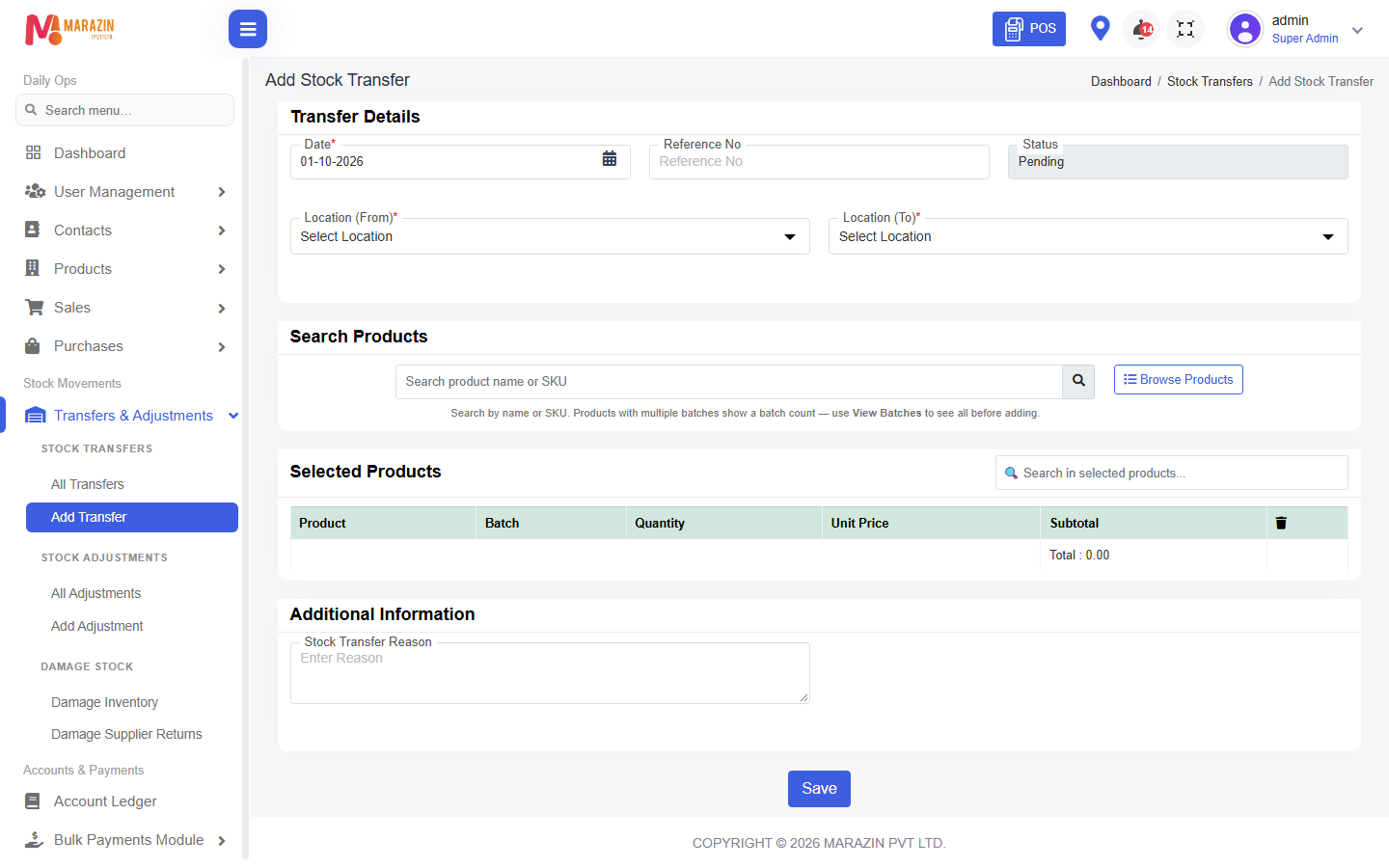Viewport: 1389px width, 868px height.
Task: Click the User Management people icon
Action: tap(35, 191)
